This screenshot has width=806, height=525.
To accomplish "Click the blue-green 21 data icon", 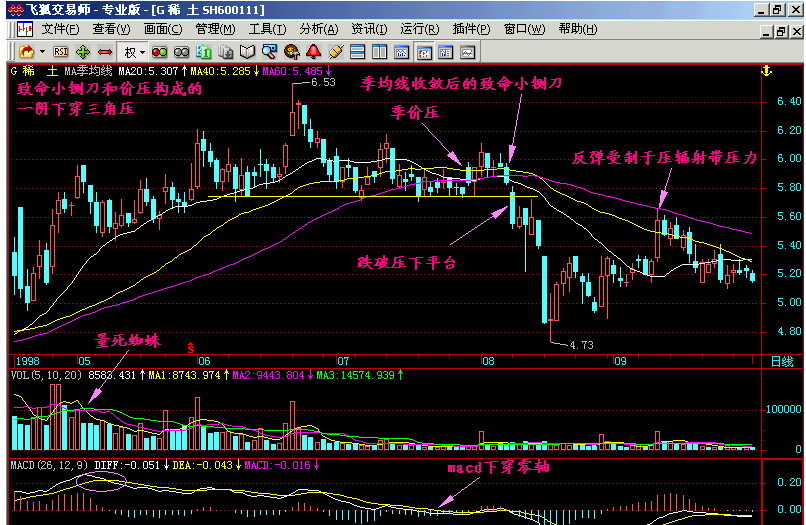I will (x=204, y=52).
